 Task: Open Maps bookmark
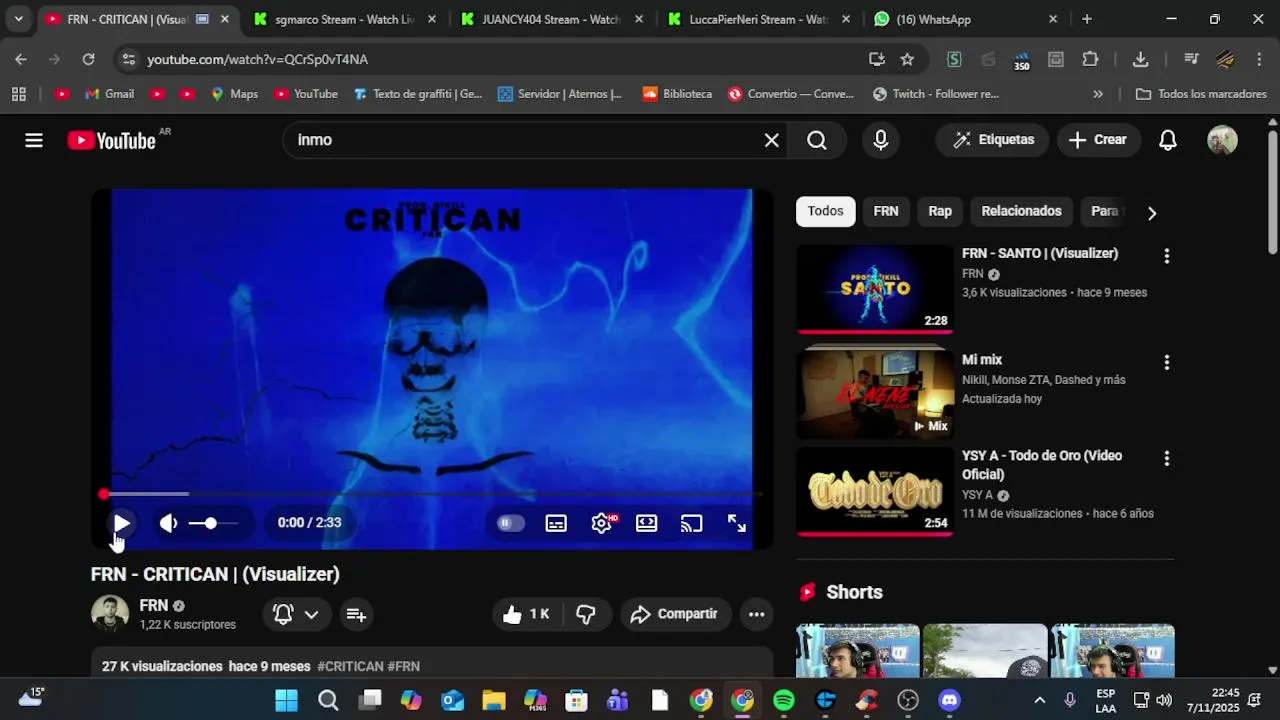234,94
